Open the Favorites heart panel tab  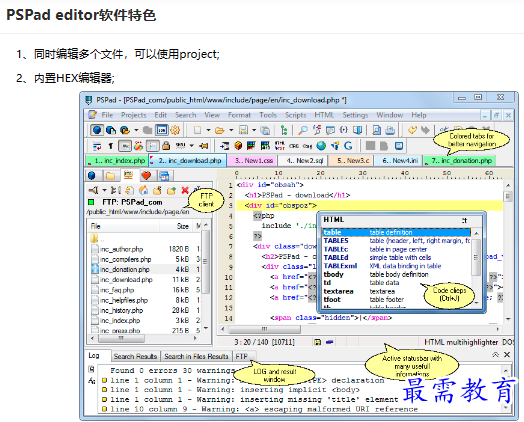click(146, 175)
